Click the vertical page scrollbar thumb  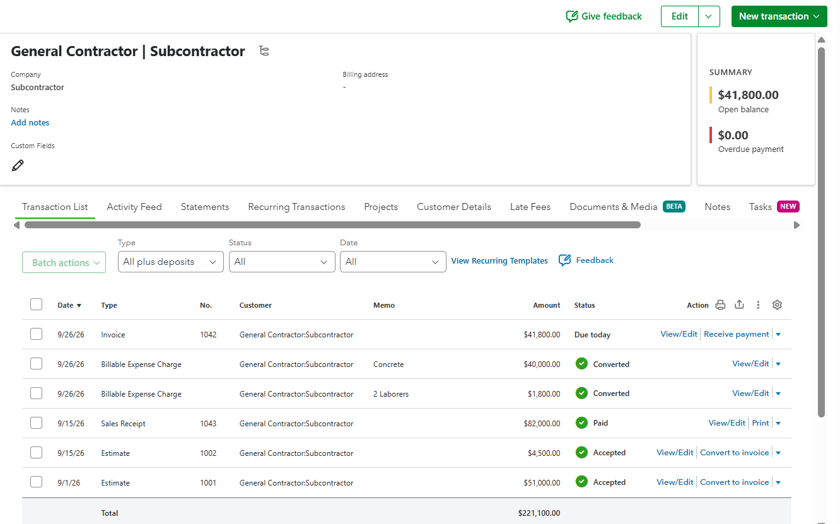pyautogui.click(x=821, y=231)
